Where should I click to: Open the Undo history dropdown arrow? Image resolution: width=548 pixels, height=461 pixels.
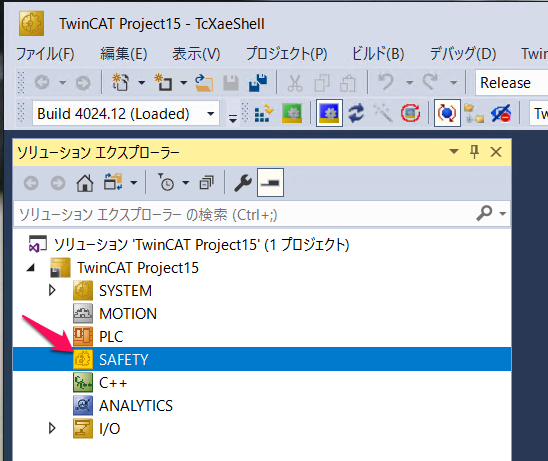pos(409,83)
